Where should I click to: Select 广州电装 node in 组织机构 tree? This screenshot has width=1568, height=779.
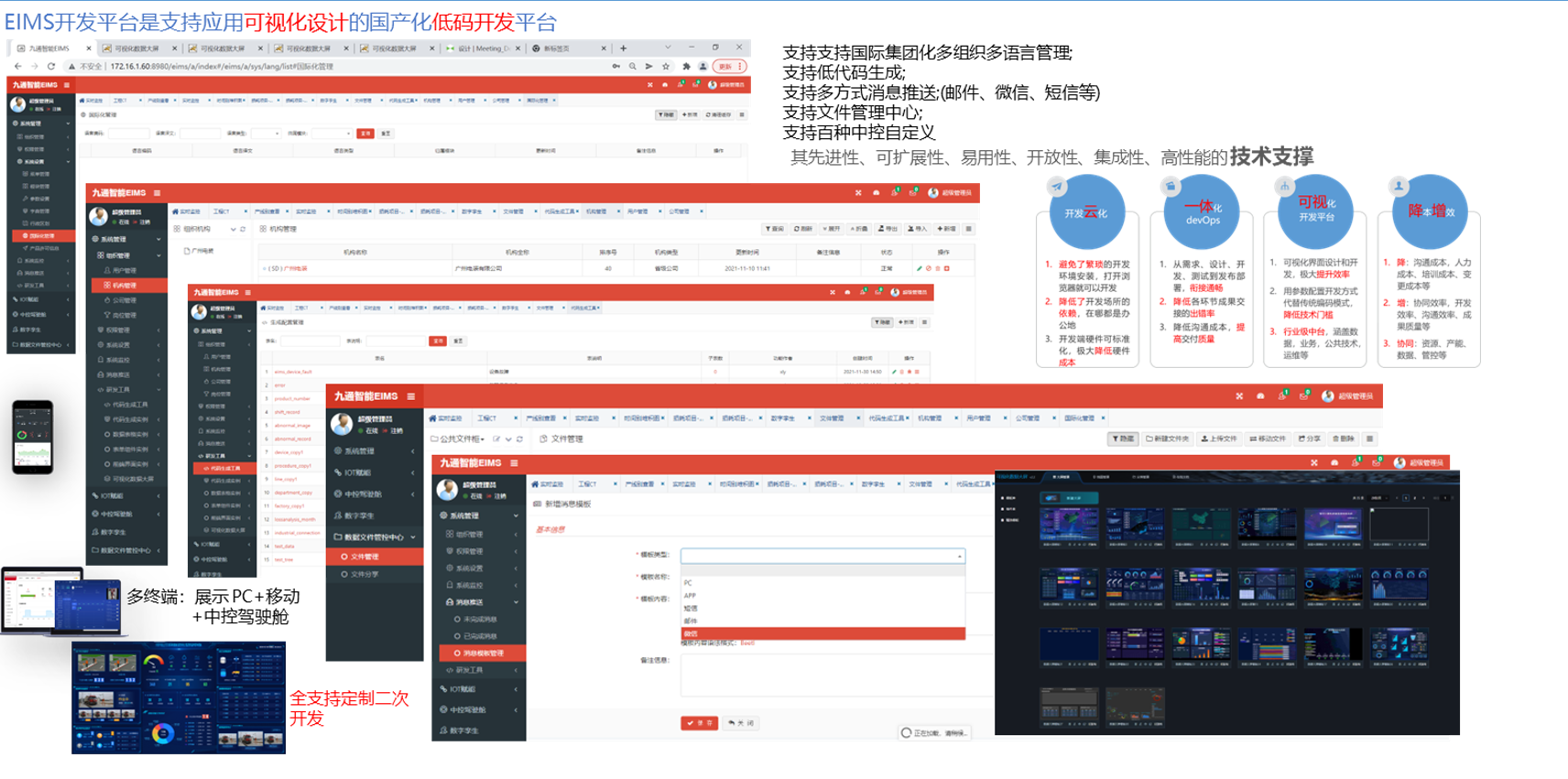point(199,250)
